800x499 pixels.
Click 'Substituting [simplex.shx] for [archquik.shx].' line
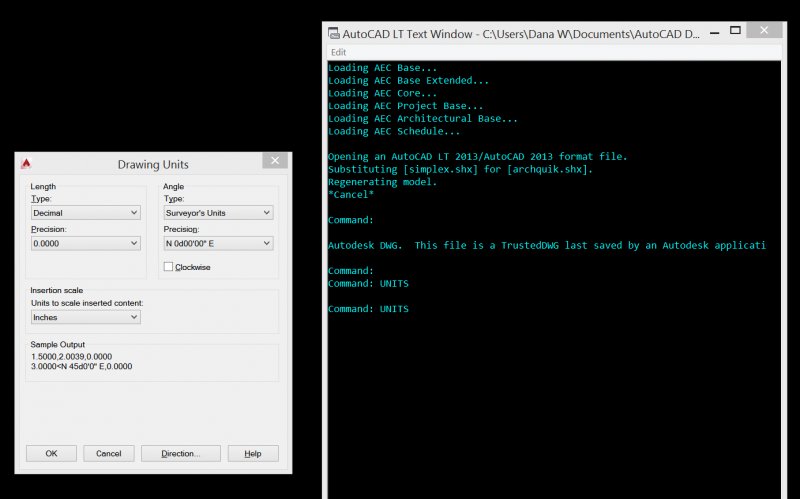[x=460, y=169]
